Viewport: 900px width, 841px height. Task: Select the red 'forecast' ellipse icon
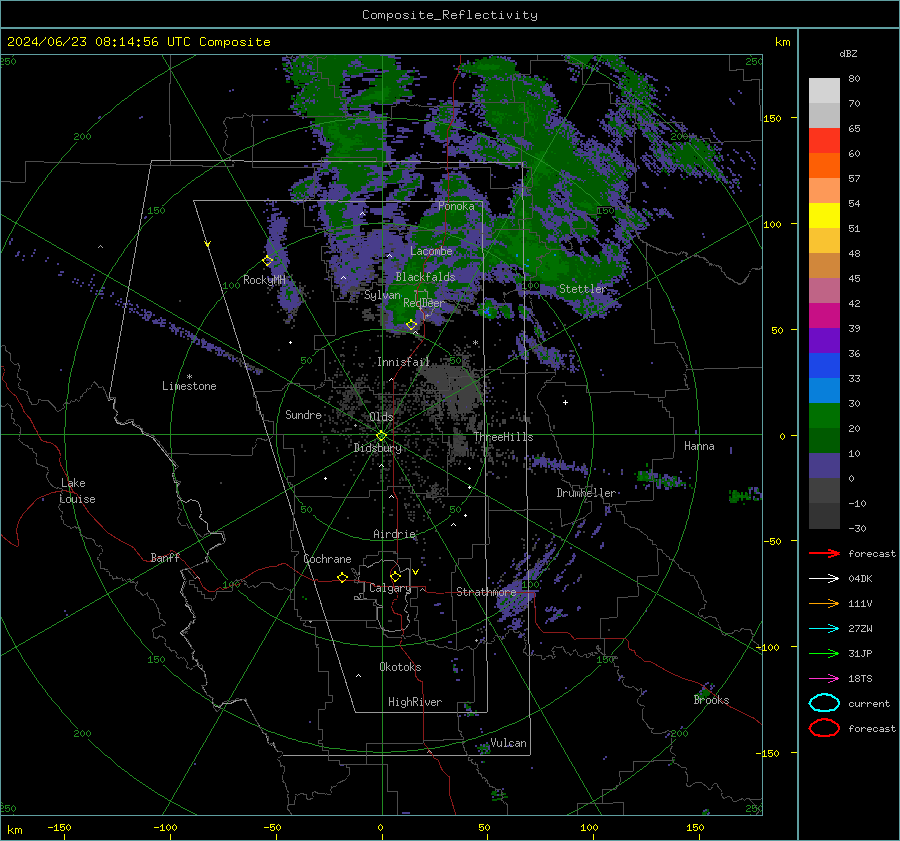824,728
